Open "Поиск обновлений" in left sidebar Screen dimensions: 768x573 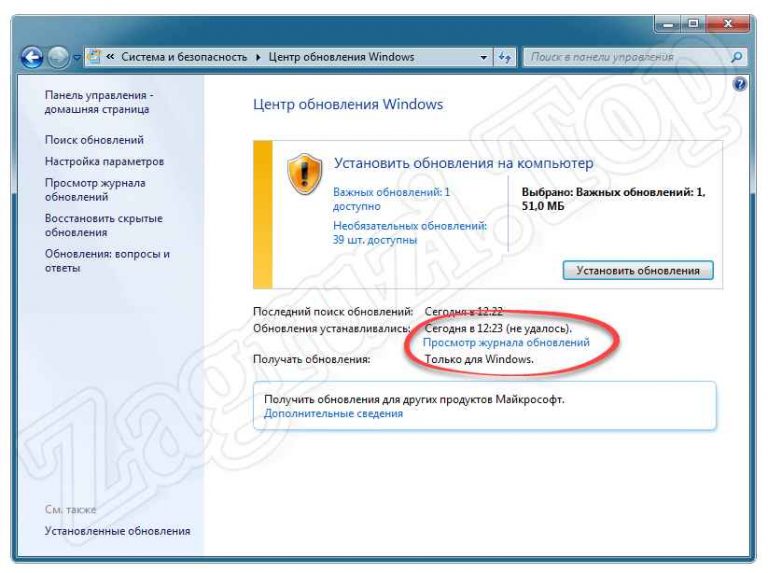pyautogui.click(x=94, y=140)
